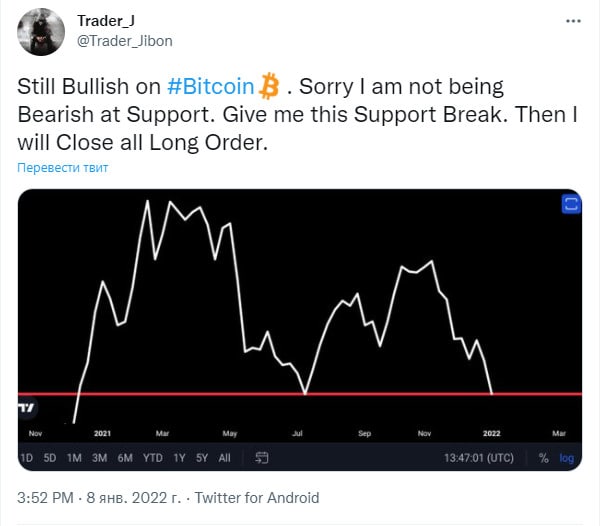Show the All time range
The height and width of the screenshot is (526, 602).
tap(224, 458)
